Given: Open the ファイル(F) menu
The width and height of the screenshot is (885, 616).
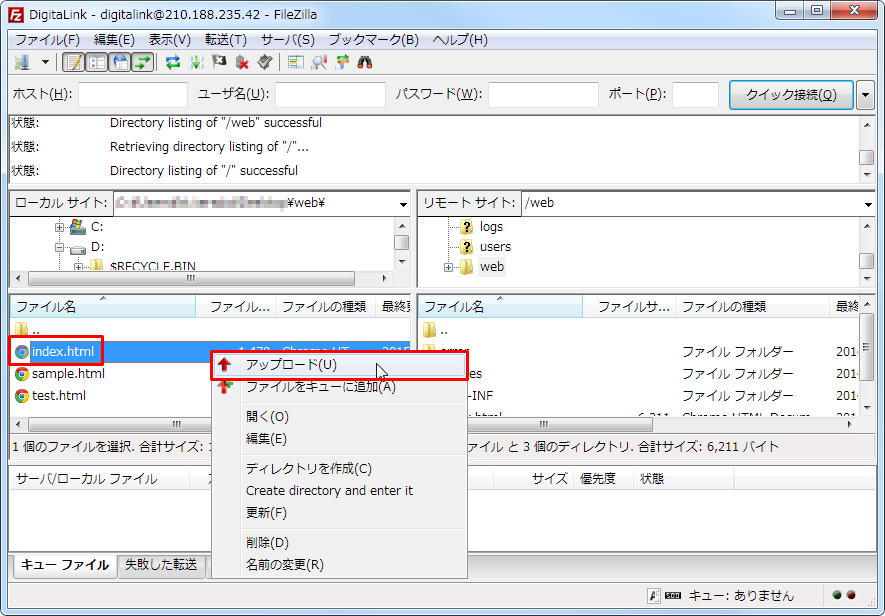Looking at the screenshot, I should pyautogui.click(x=47, y=40).
